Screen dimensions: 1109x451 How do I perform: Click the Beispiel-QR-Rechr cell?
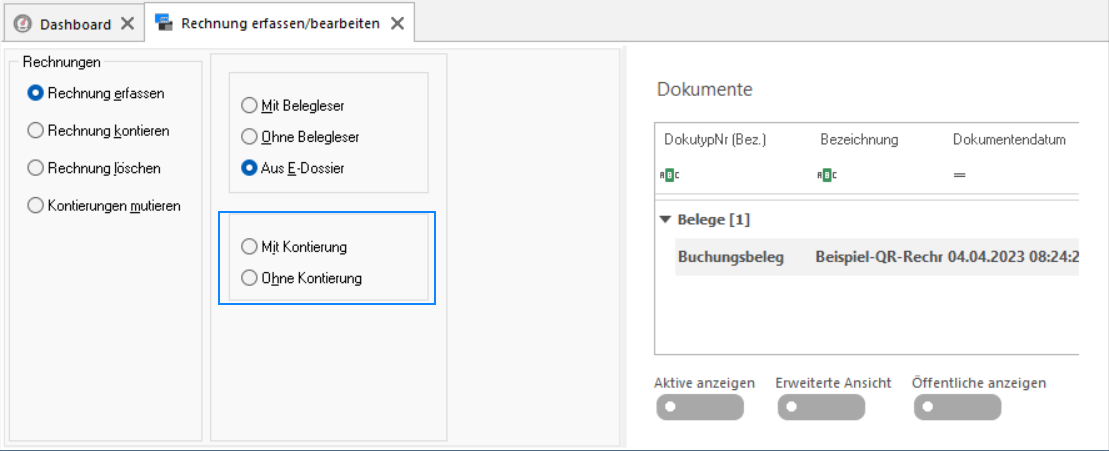pos(879,257)
